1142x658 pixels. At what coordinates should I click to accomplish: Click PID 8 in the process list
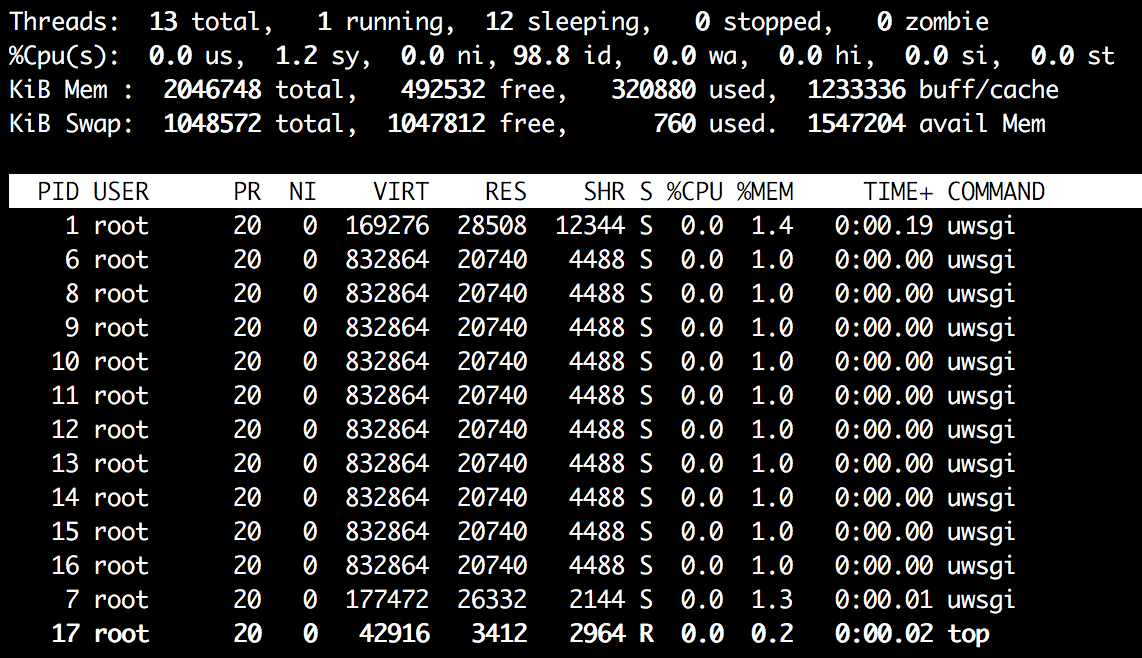[71, 293]
